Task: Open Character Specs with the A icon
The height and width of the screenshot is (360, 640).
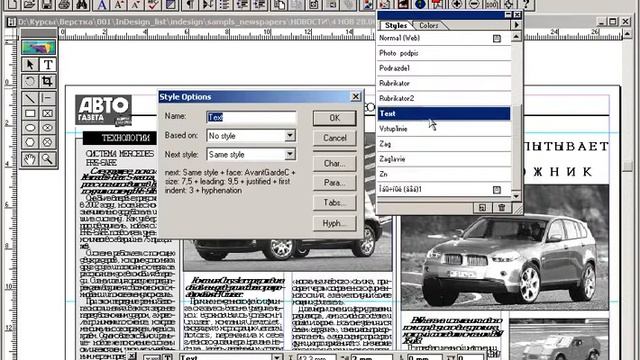Action: tap(102, 4)
